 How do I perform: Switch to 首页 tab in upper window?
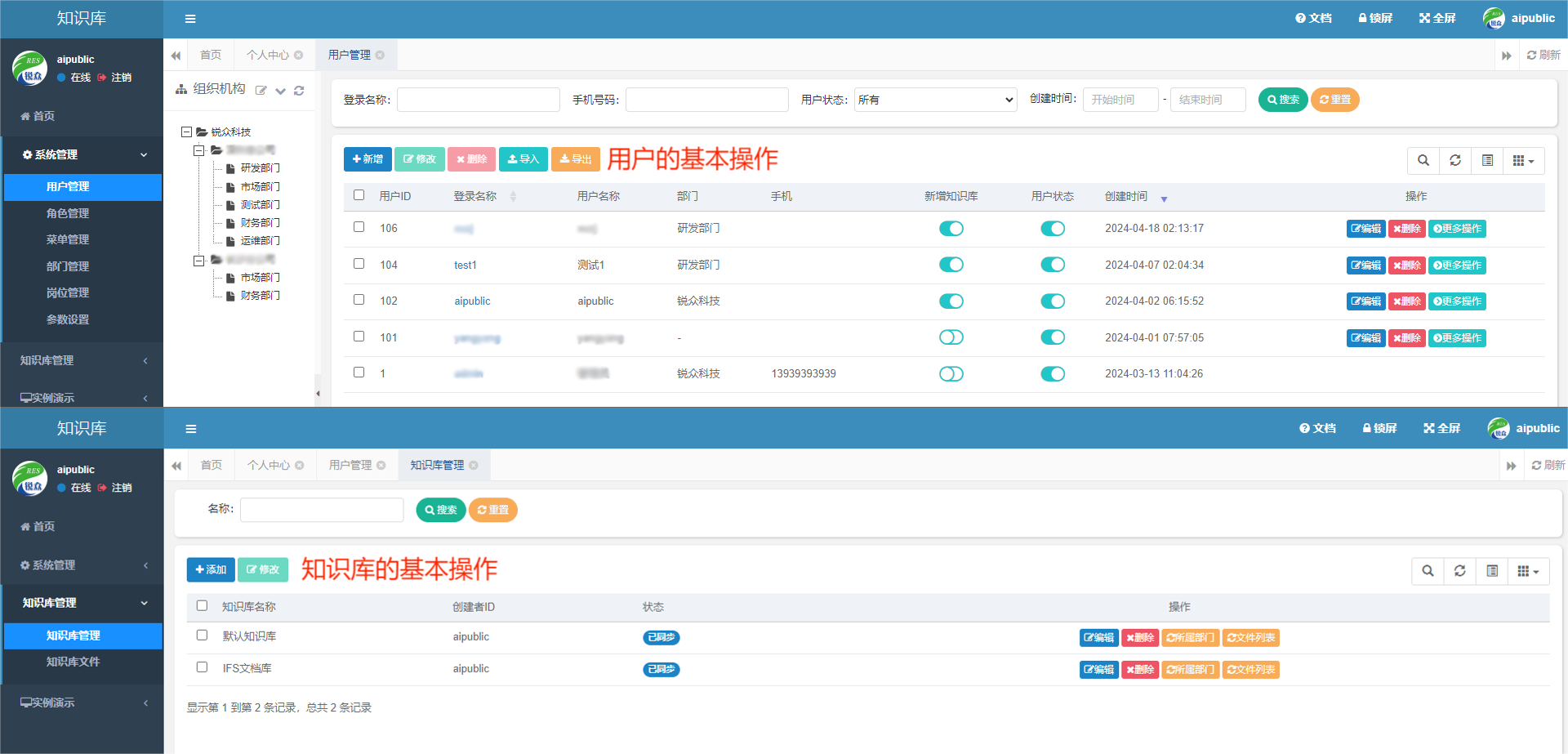click(x=211, y=55)
